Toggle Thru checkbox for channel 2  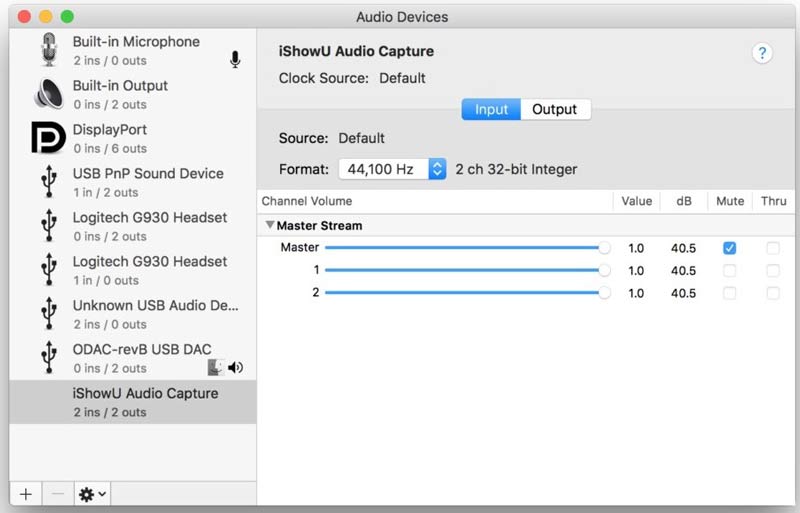tap(773, 293)
